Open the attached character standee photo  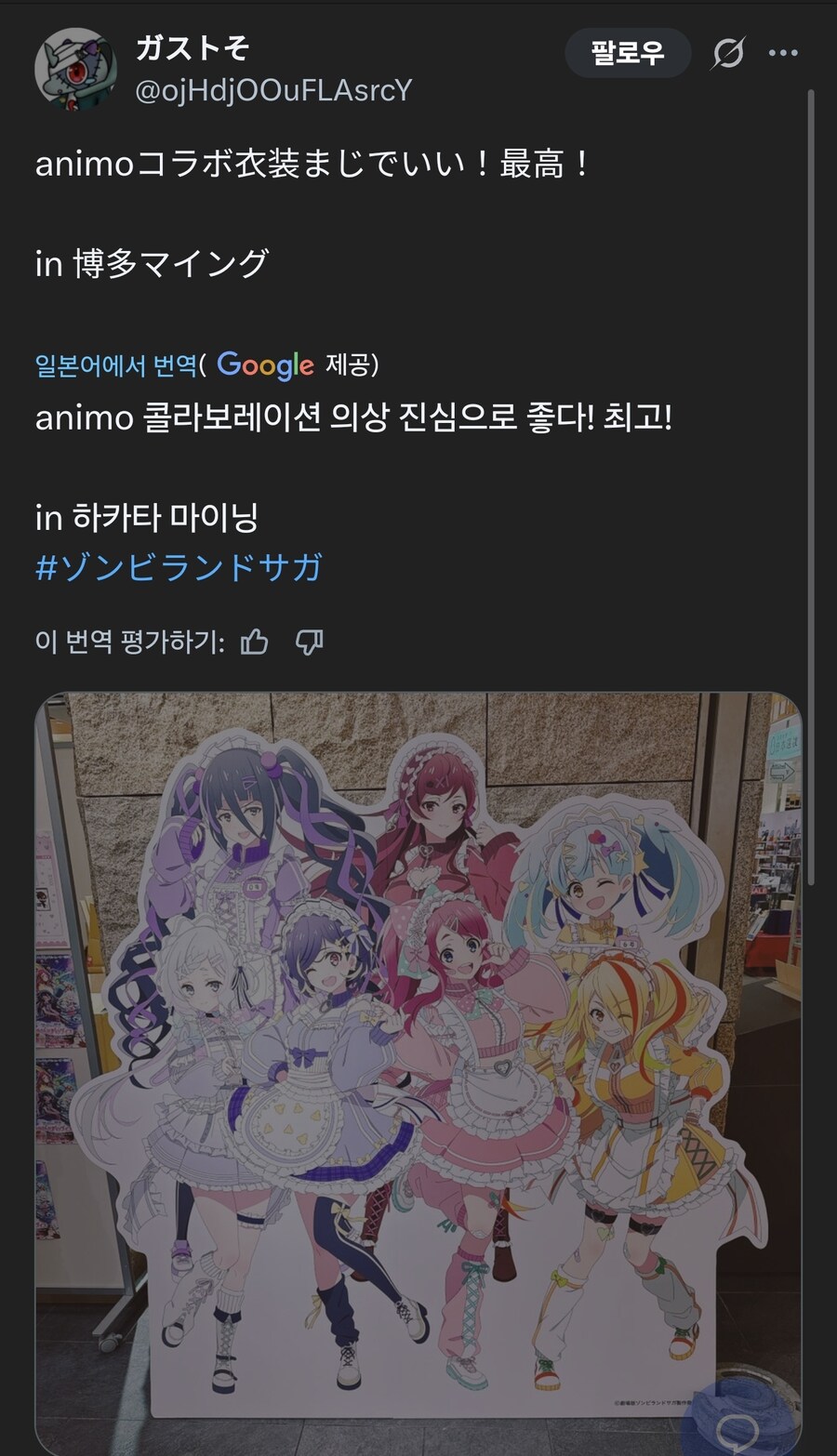(x=418, y=1074)
